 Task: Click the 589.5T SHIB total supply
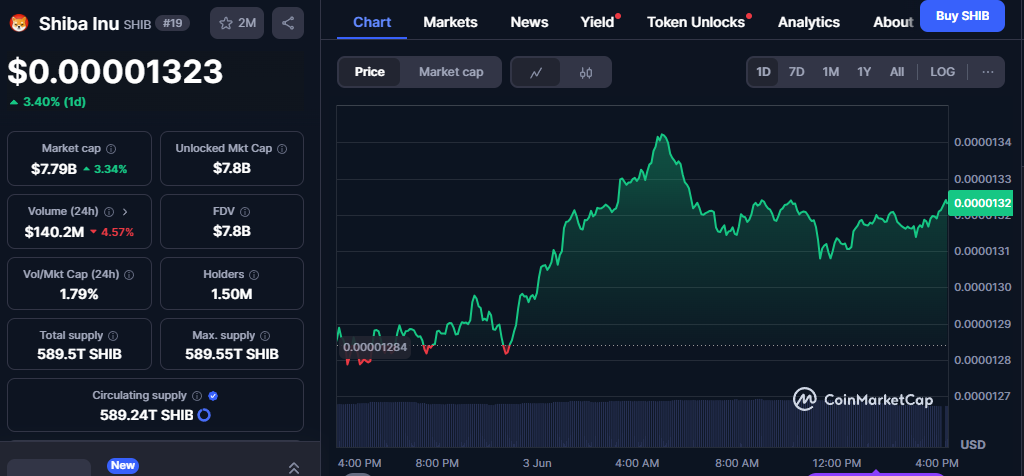[x=79, y=355]
